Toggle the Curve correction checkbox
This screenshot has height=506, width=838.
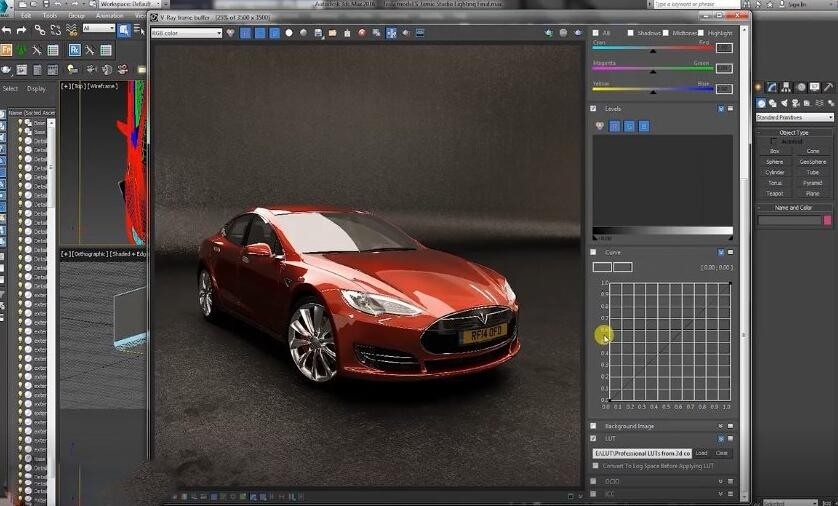coord(593,252)
